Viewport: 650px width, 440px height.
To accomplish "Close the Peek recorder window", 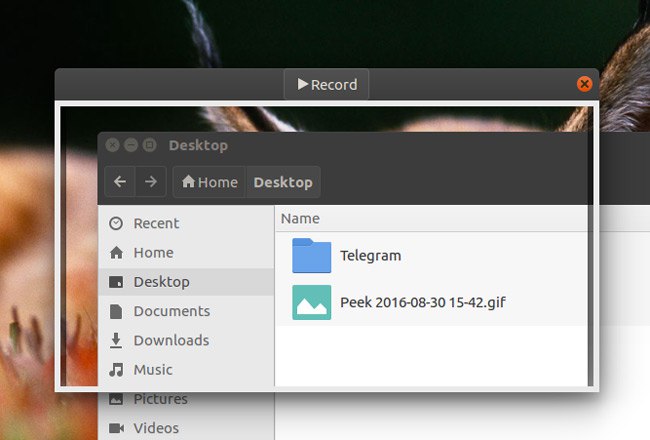I will pos(585,84).
